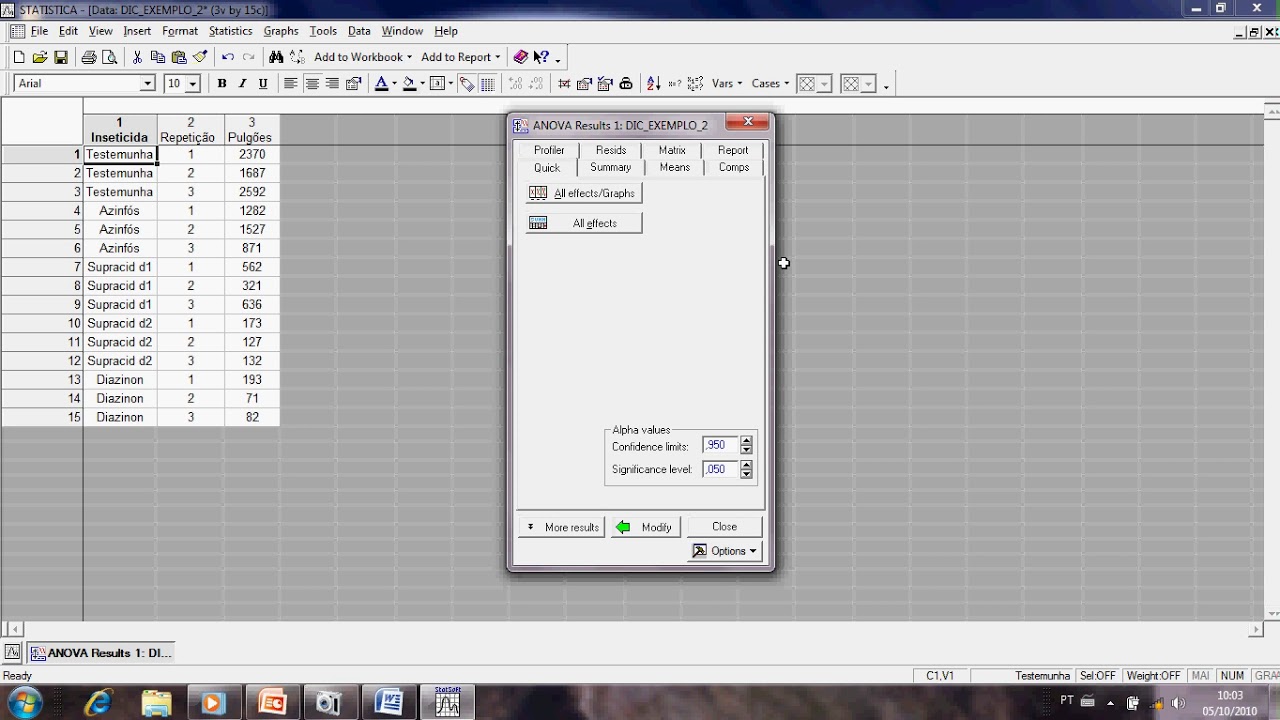The height and width of the screenshot is (720, 1280).
Task: Sort data with the A-Z sort icon
Action: click(653, 84)
